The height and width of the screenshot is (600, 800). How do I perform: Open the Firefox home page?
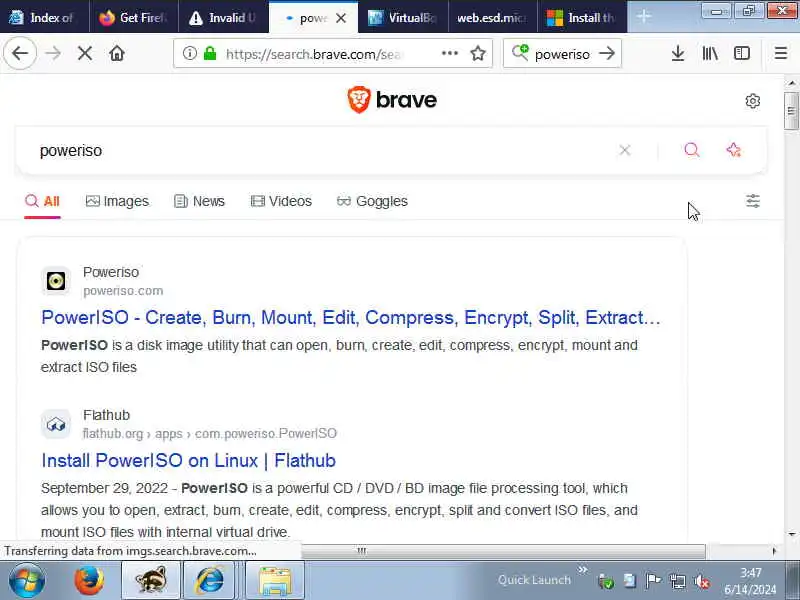click(117, 53)
